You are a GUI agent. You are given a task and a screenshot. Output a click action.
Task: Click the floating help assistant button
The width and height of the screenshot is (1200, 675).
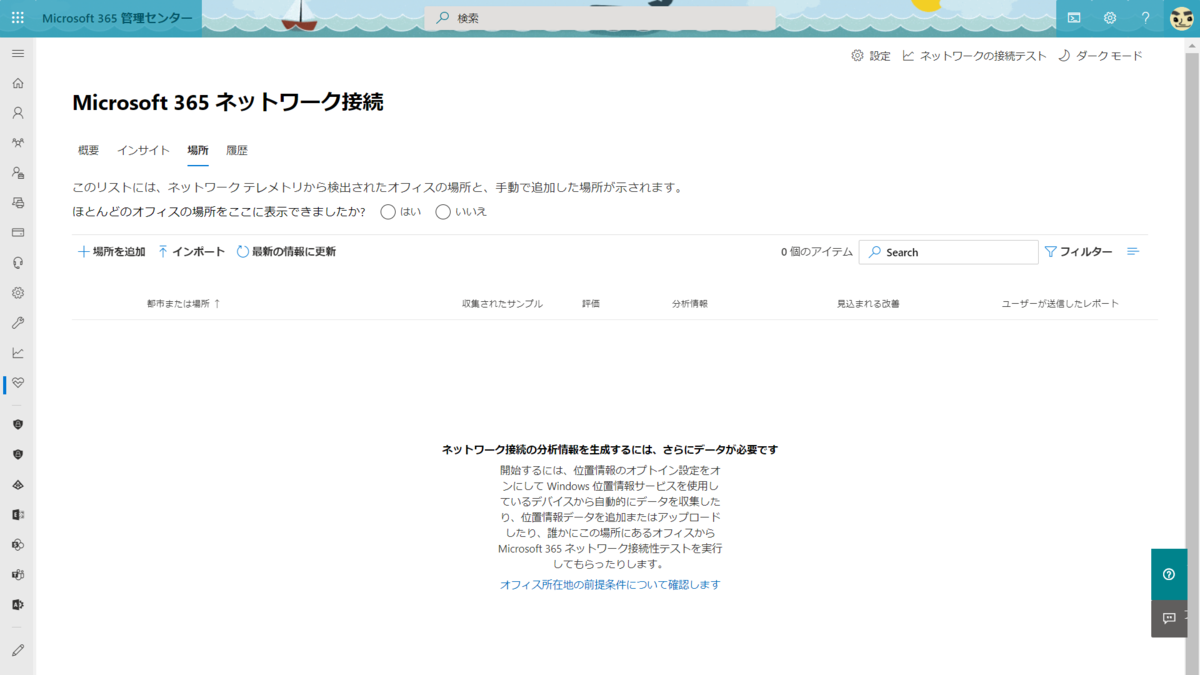pyautogui.click(x=1169, y=574)
